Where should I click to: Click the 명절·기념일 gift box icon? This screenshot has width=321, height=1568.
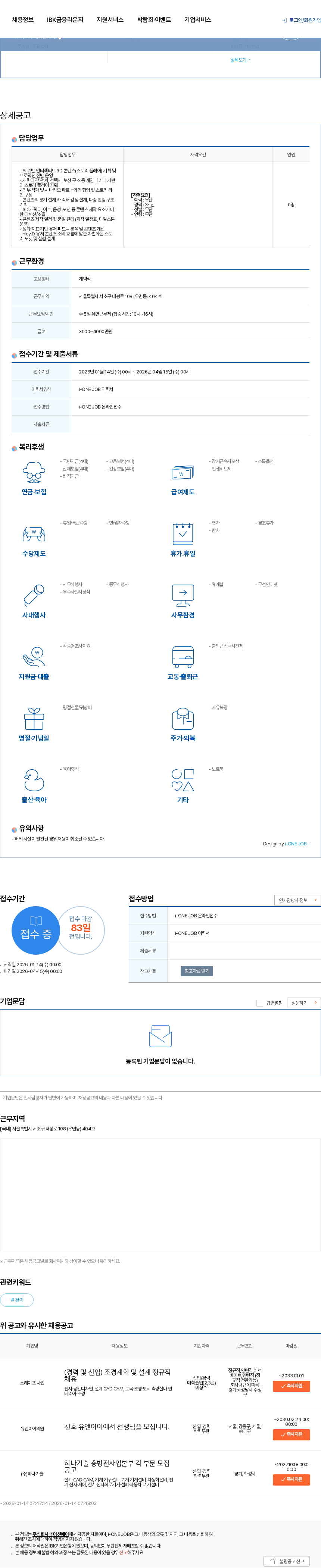34,718
